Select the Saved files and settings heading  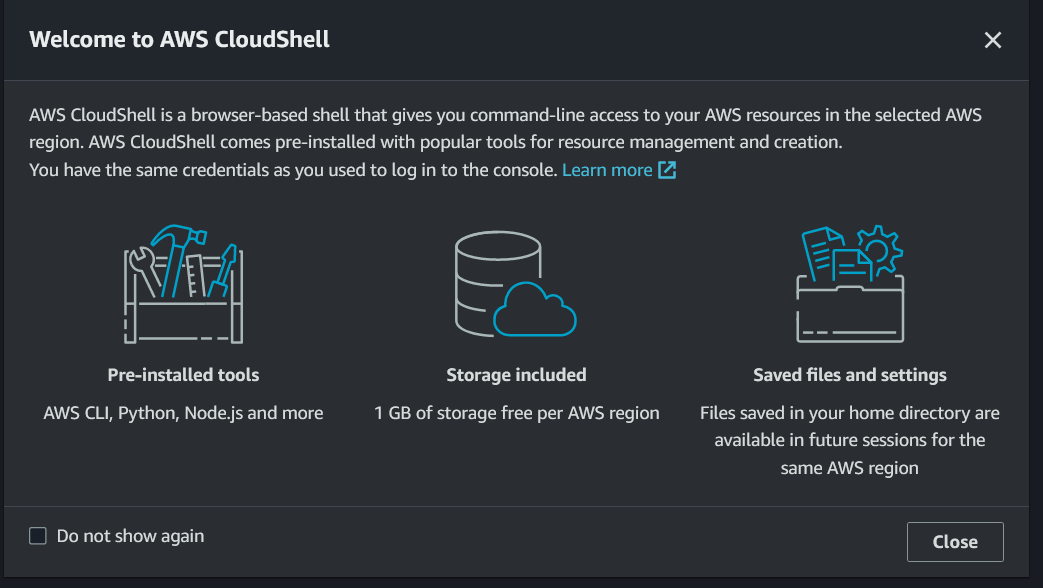(x=850, y=375)
